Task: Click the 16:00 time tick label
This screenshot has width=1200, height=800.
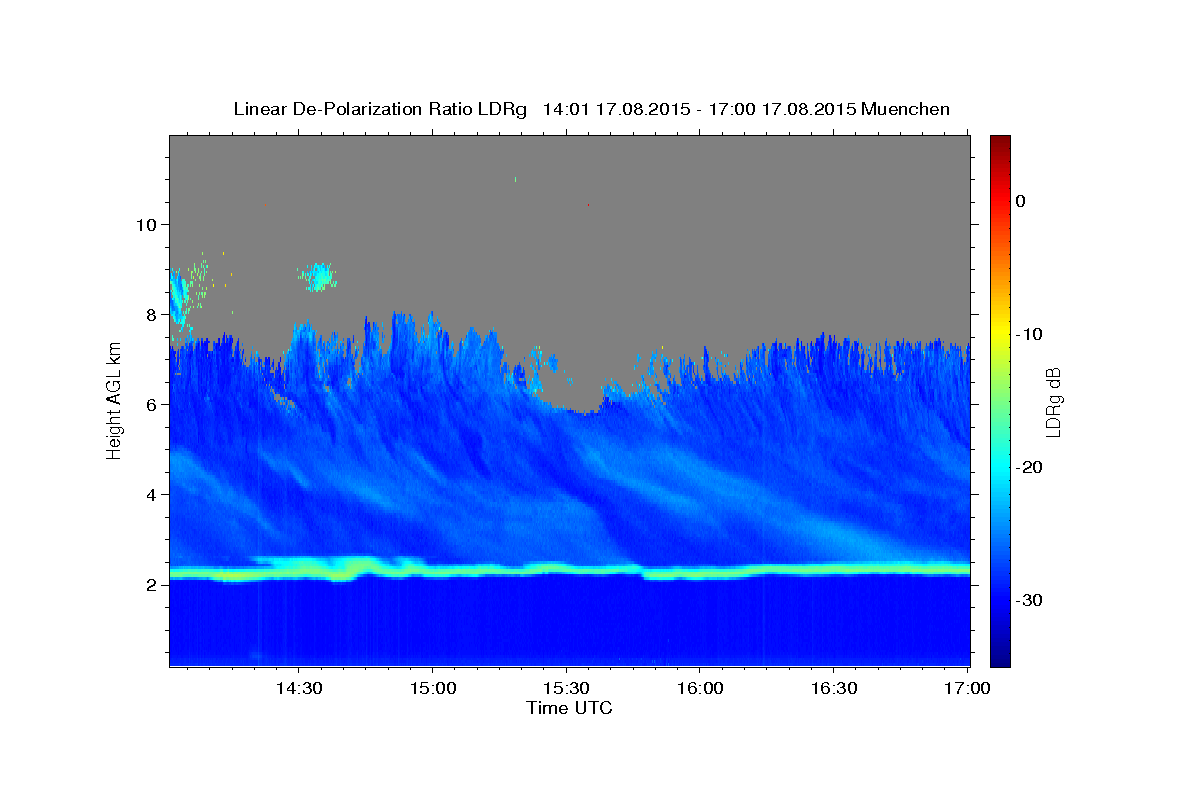Action: pyautogui.click(x=700, y=689)
